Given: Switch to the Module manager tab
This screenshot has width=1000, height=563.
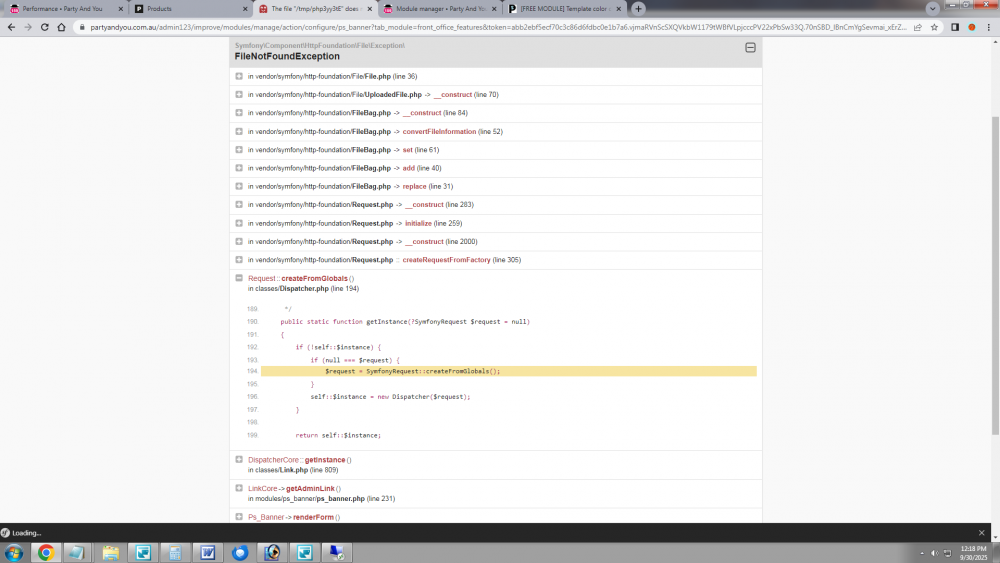Looking at the screenshot, I should tap(439, 9).
